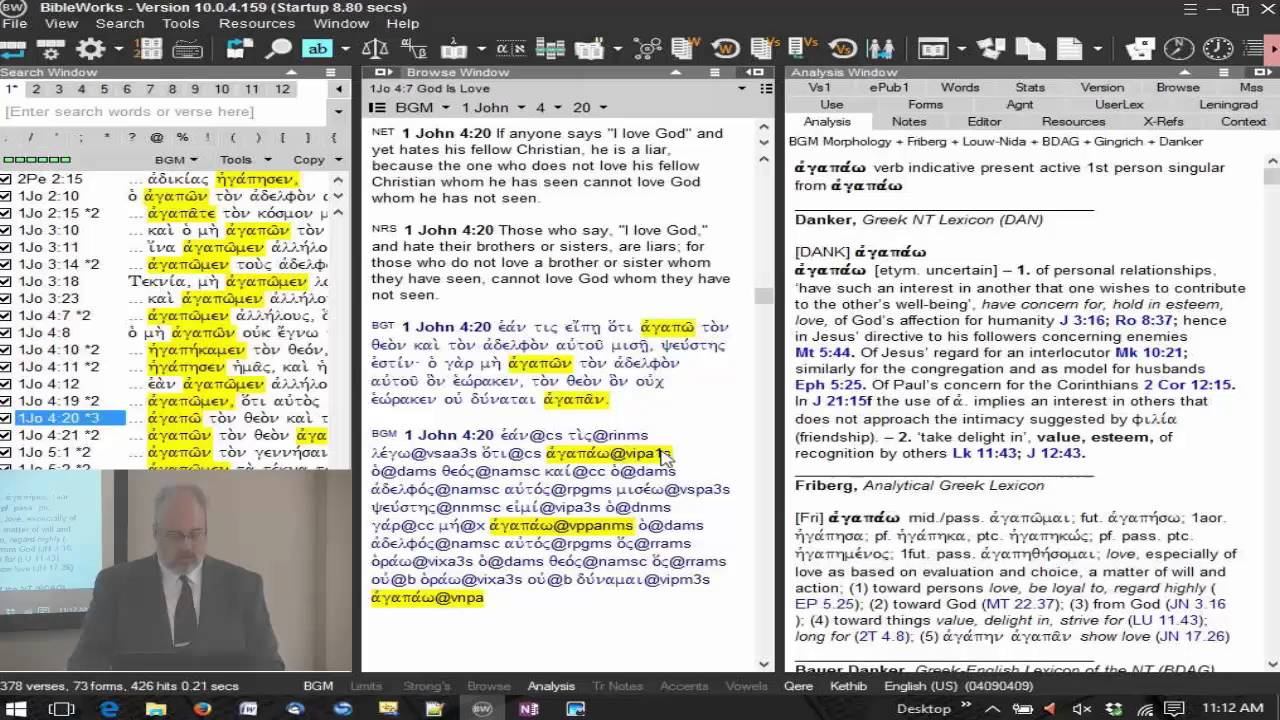This screenshot has width=1280, height=720.
Task: Open the Tools menu
Action: pos(181,23)
